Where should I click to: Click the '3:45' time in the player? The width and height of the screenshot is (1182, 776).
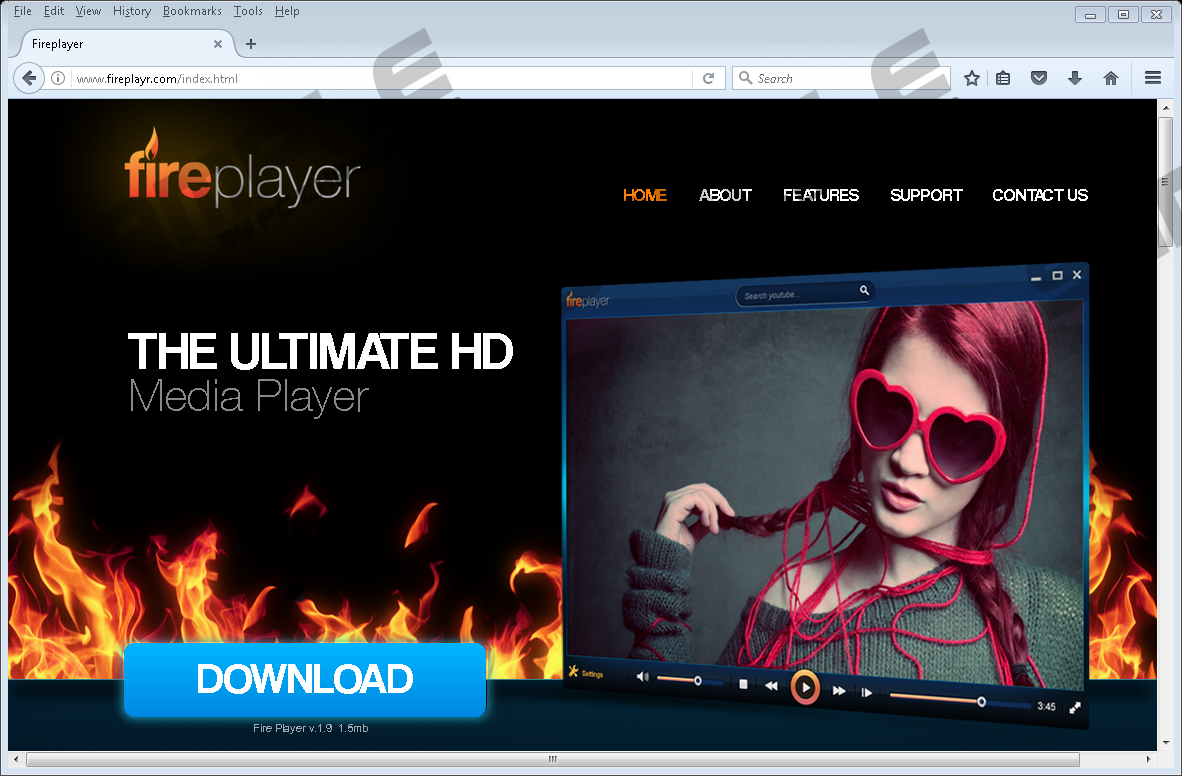(1046, 707)
